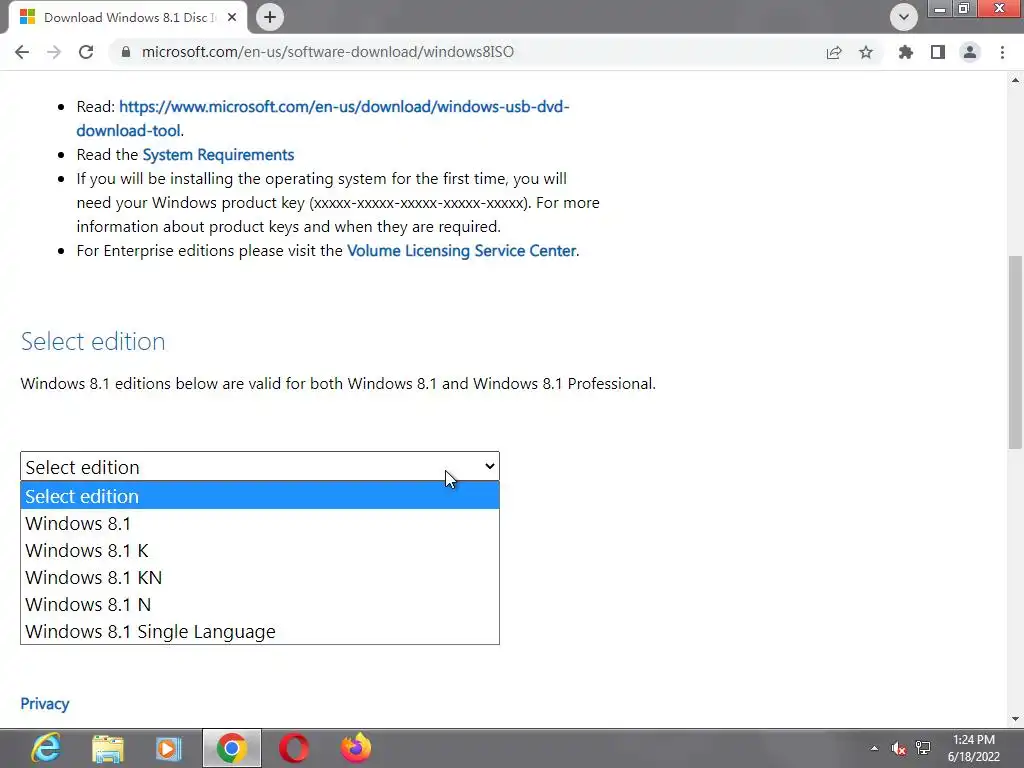Open a new browser tab
The height and width of the screenshot is (768, 1024).
coord(270,17)
